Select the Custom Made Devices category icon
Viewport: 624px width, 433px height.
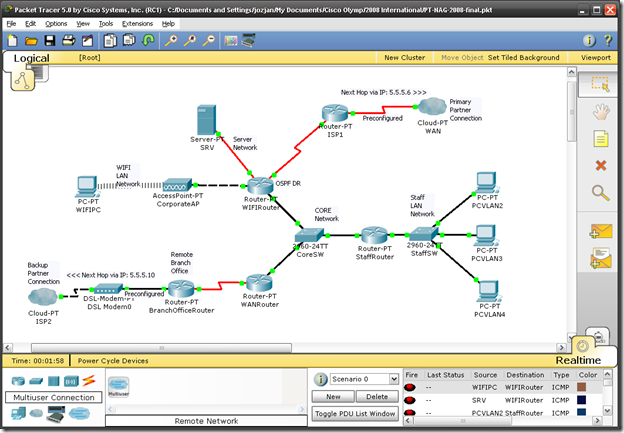(56, 414)
